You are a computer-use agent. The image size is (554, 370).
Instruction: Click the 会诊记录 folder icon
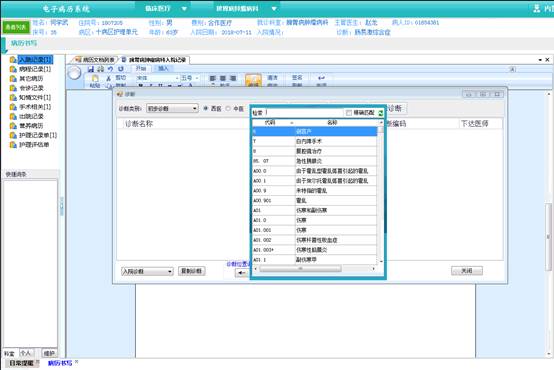click(x=13, y=88)
